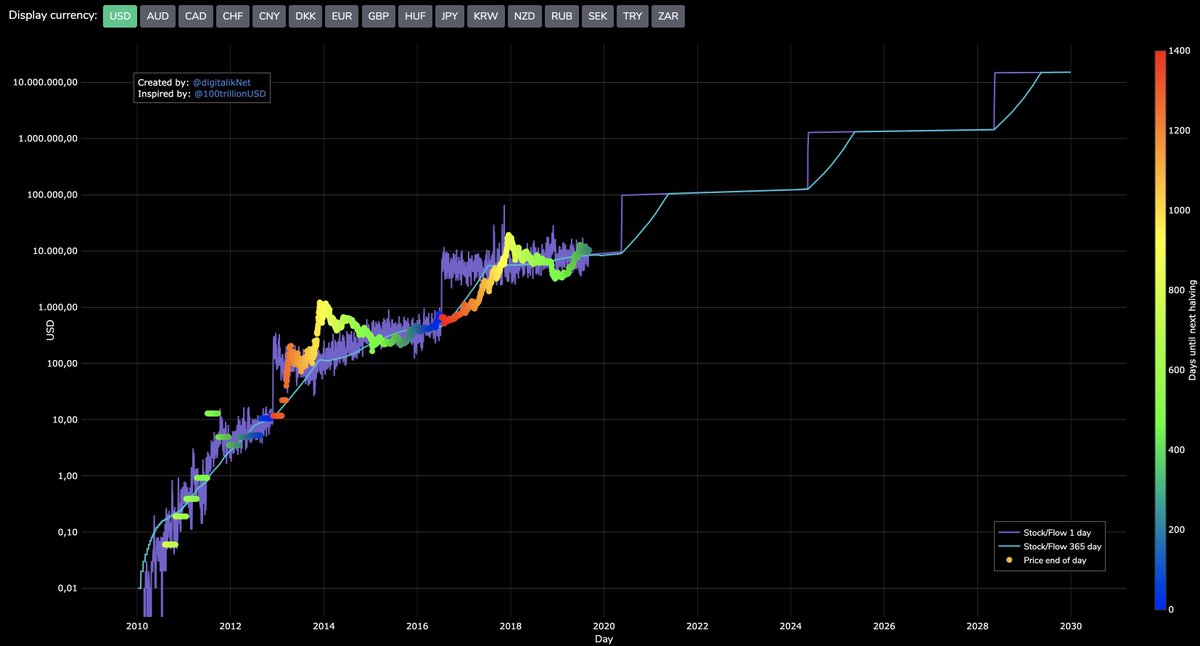1200x646 pixels.
Task: Select EUR as display currency
Action: (x=341, y=16)
